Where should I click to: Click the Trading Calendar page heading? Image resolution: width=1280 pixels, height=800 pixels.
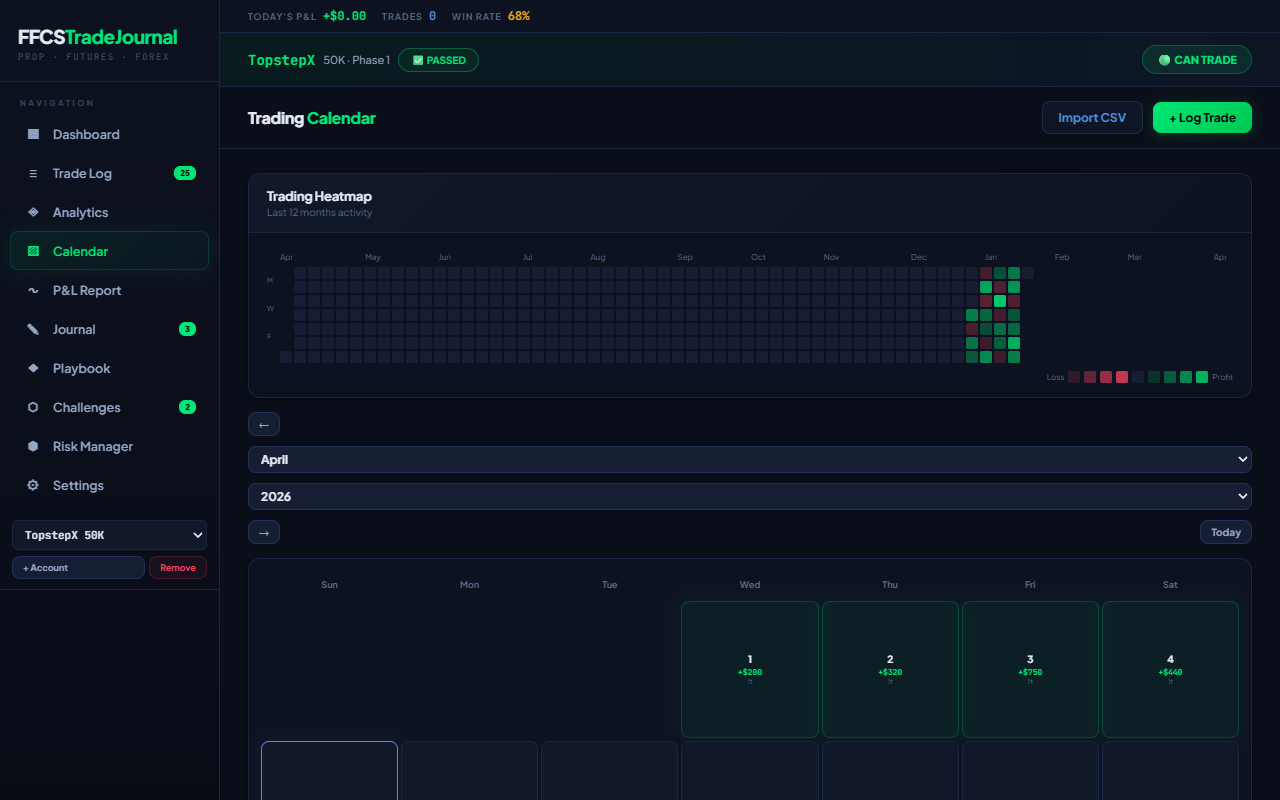point(312,118)
